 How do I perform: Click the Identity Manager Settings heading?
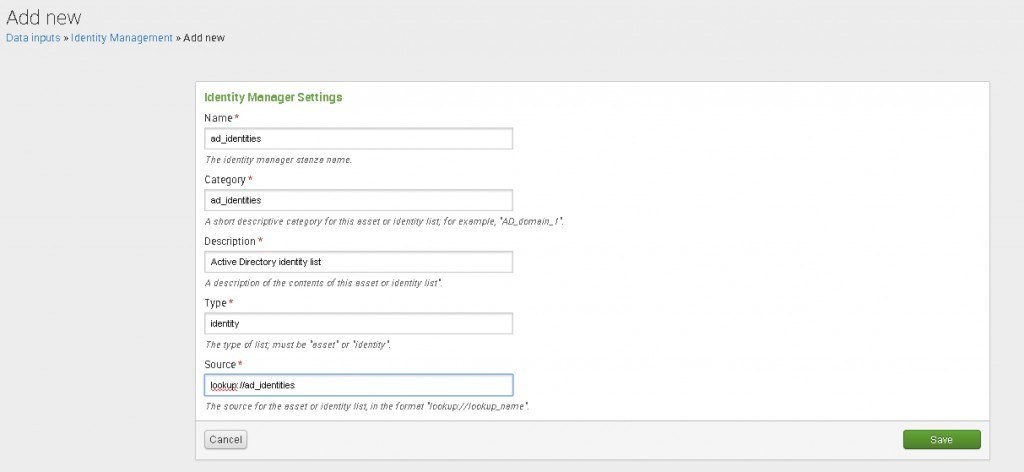point(273,98)
